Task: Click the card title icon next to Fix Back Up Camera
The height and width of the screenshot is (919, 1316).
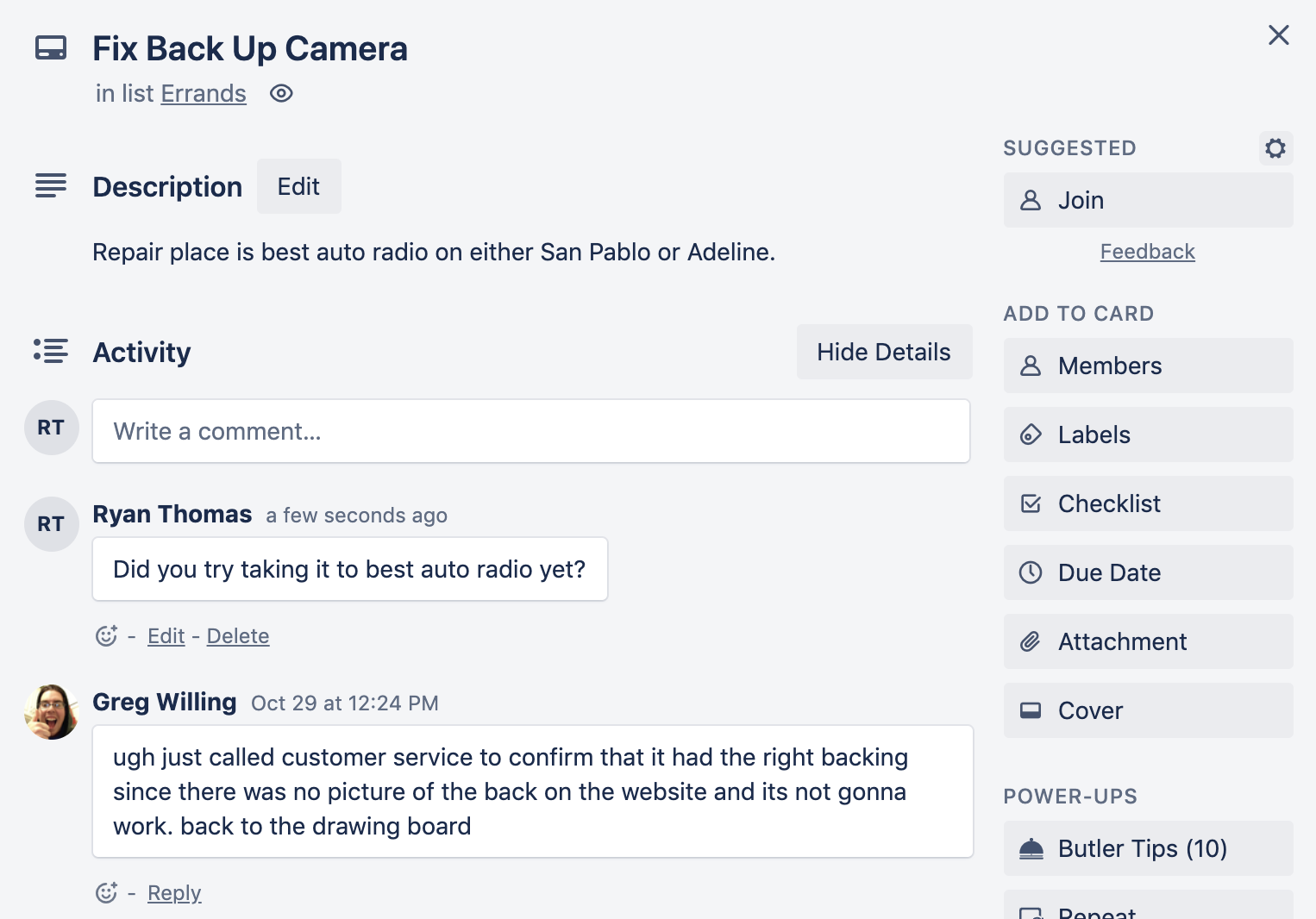Action: point(51,48)
